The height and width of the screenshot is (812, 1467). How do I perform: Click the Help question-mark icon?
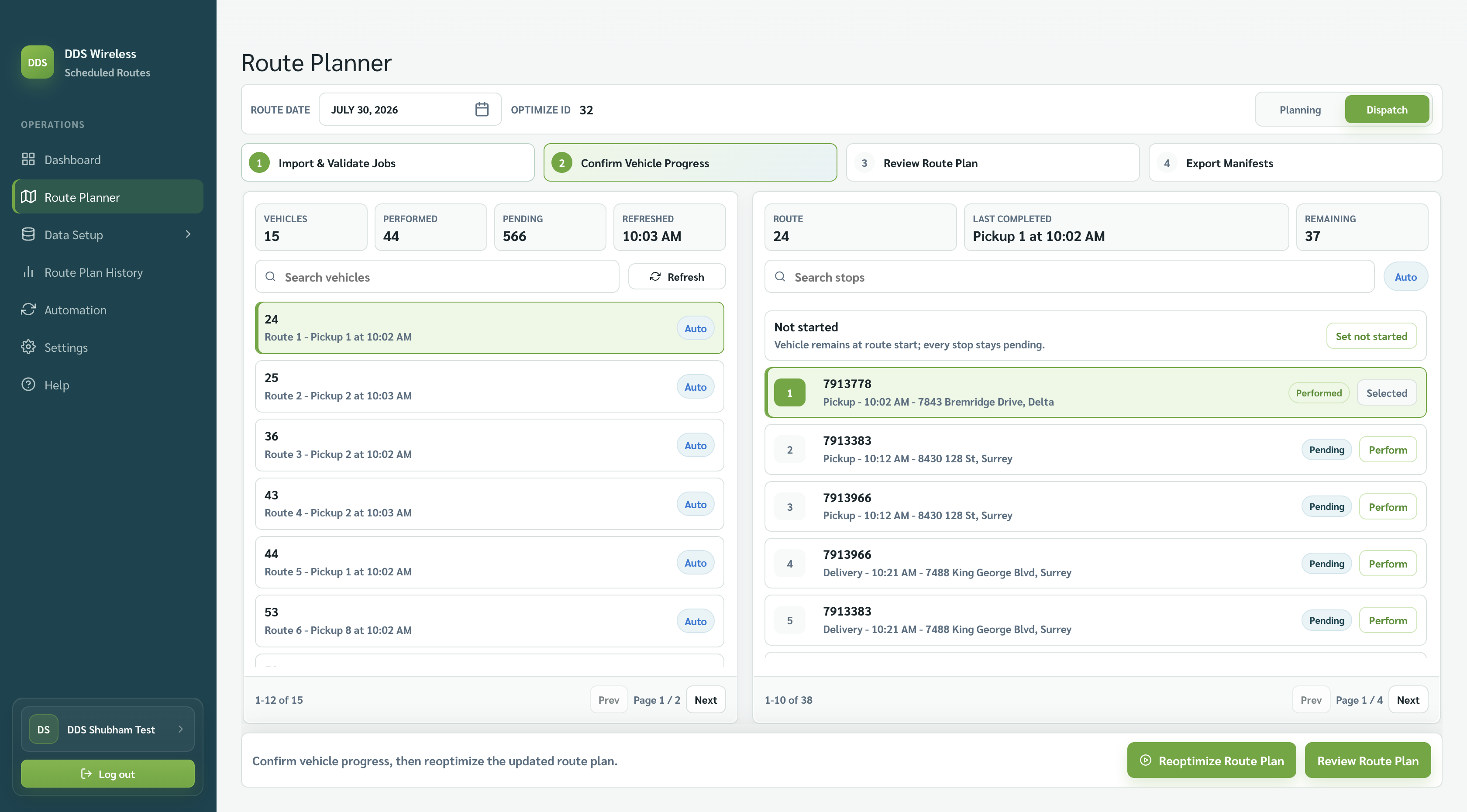coord(28,385)
